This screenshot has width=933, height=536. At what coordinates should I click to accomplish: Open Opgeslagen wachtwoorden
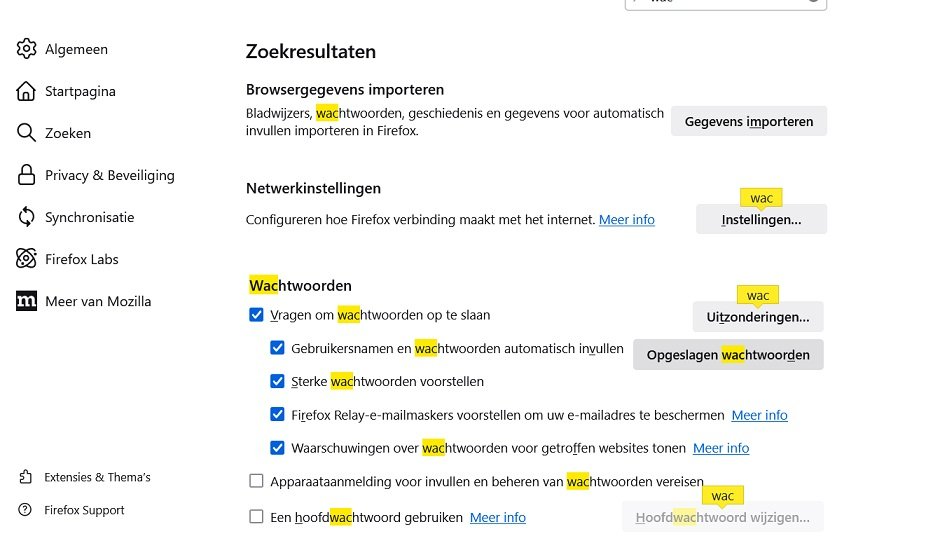point(728,355)
